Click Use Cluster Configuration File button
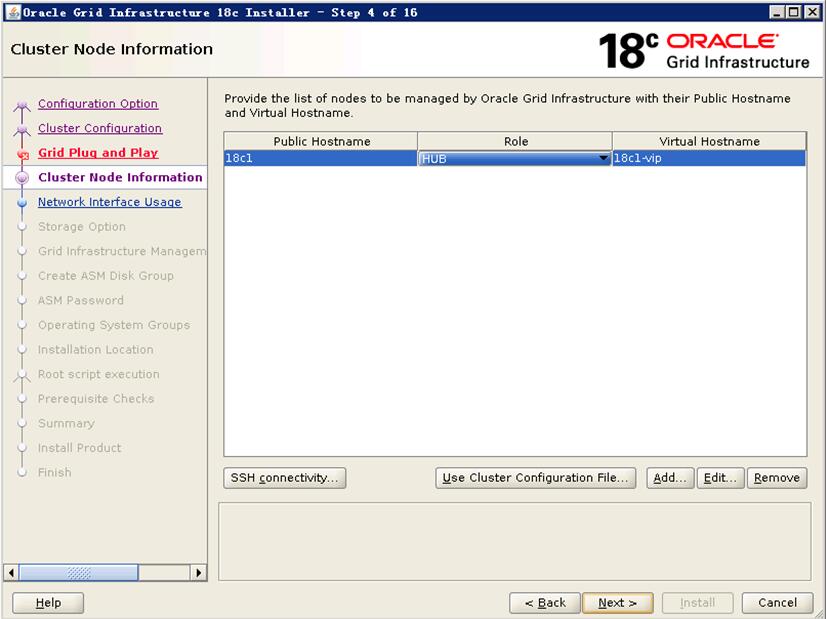826x619 pixels. (x=535, y=478)
